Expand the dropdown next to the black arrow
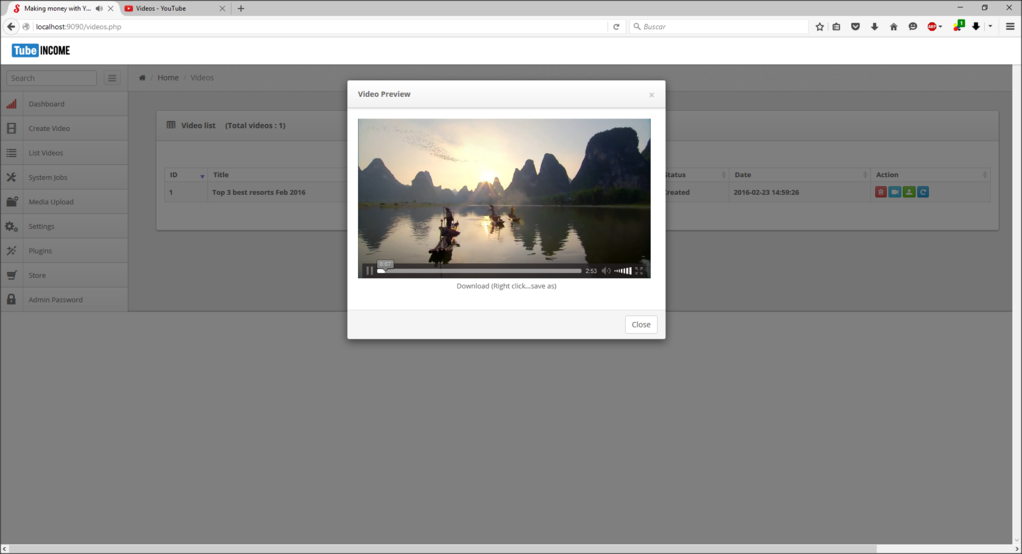1022x554 pixels. click(990, 27)
